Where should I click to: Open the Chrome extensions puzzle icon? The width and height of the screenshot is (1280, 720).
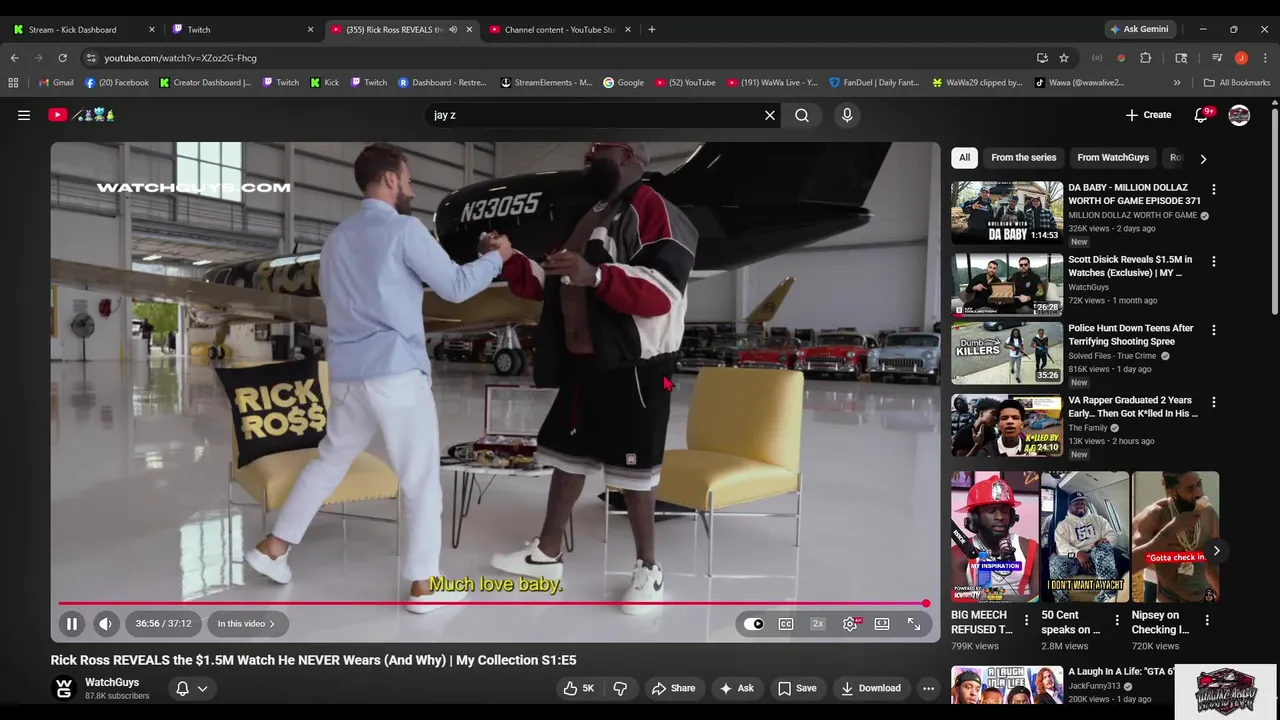click(x=1146, y=58)
